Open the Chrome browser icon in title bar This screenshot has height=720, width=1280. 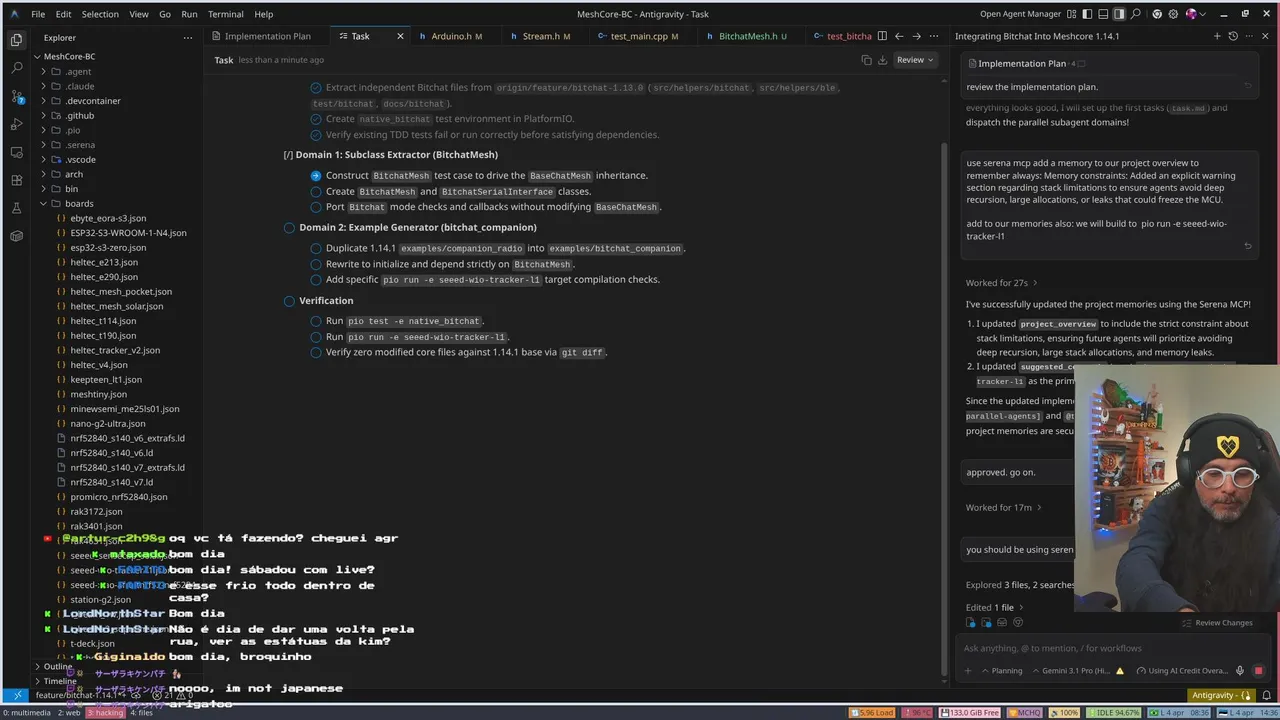[x=1157, y=14]
